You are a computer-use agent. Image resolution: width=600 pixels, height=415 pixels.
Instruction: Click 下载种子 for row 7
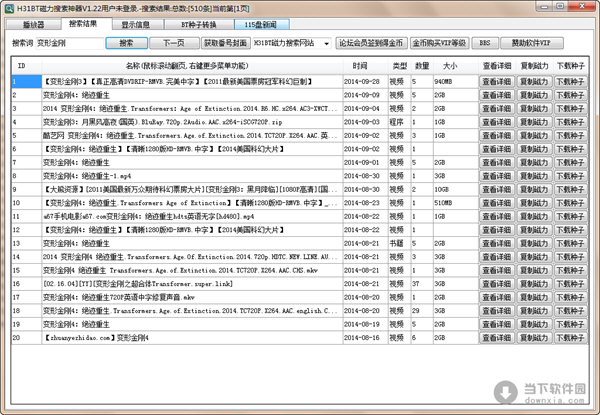[570, 163]
